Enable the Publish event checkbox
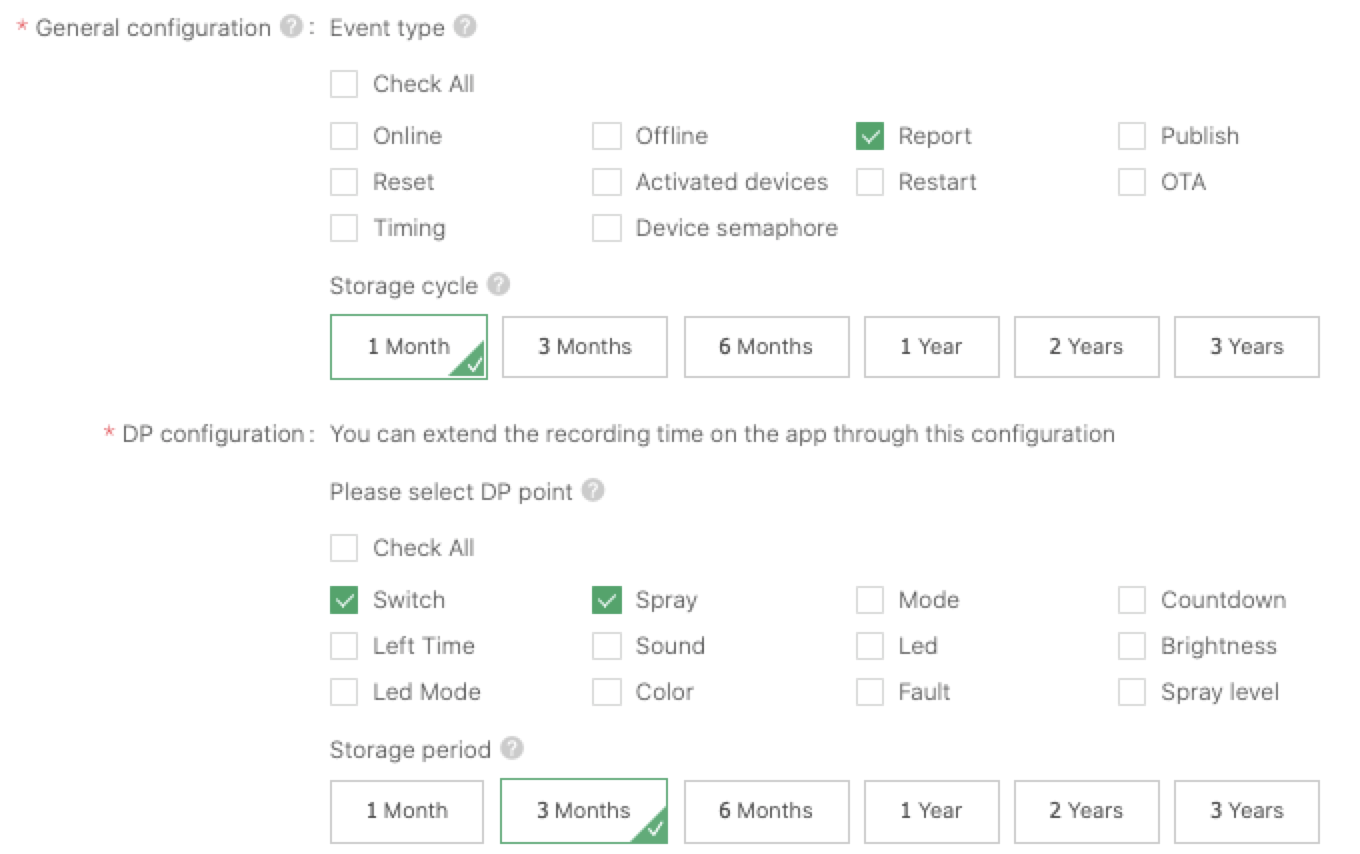 [1132, 136]
